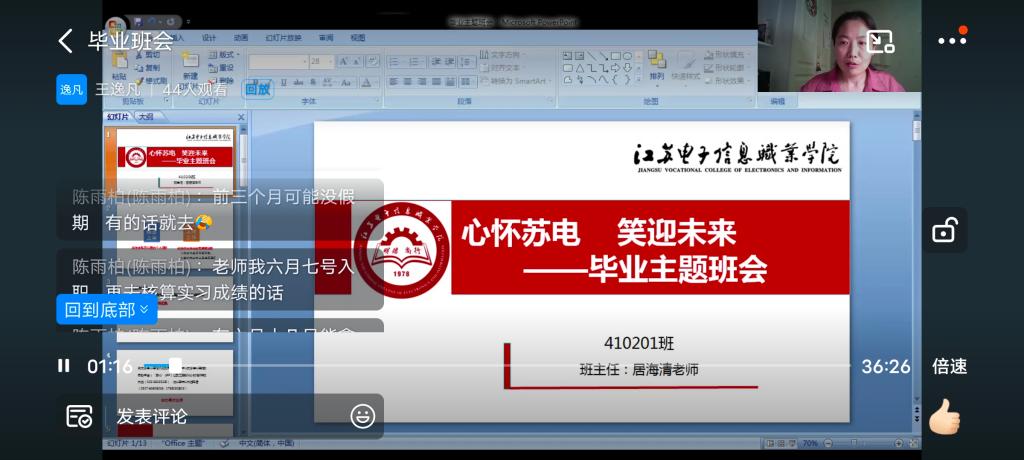The image size is (1024, 460).
Task: Click the numbered list icon in paragraph group
Action: coord(413,62)
